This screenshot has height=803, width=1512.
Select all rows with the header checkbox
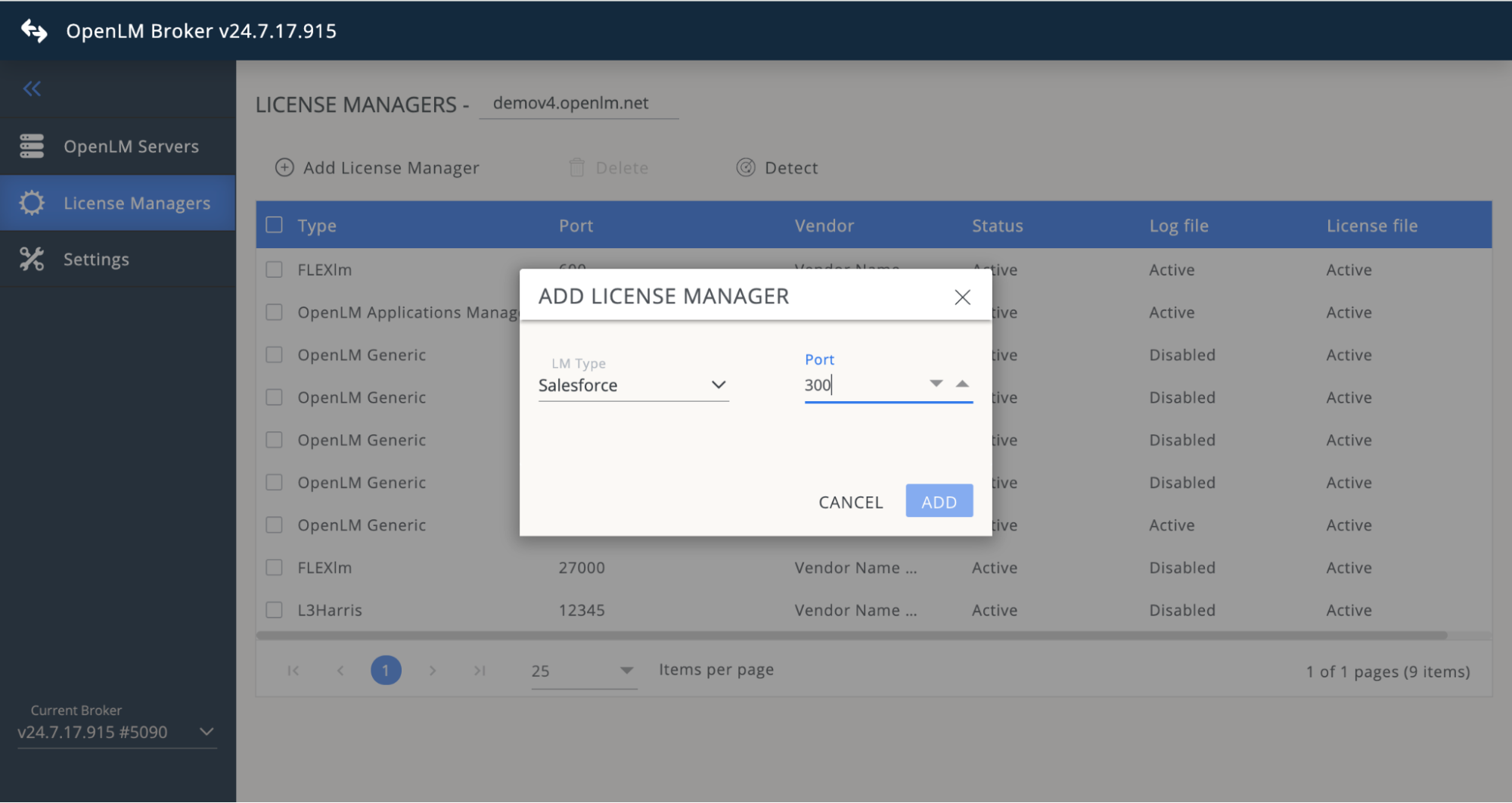coord(274,225)
